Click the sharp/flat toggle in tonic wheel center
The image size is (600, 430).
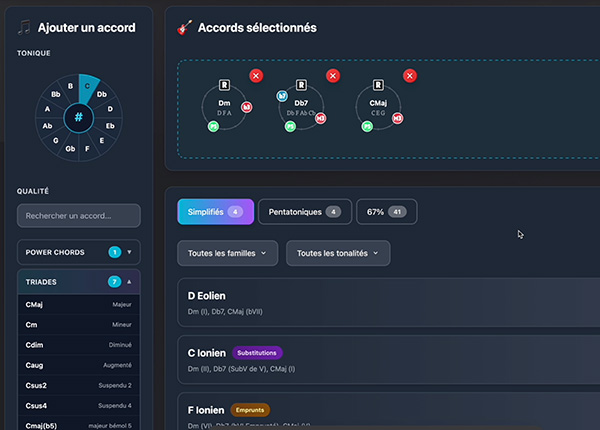tap(78, 118)
